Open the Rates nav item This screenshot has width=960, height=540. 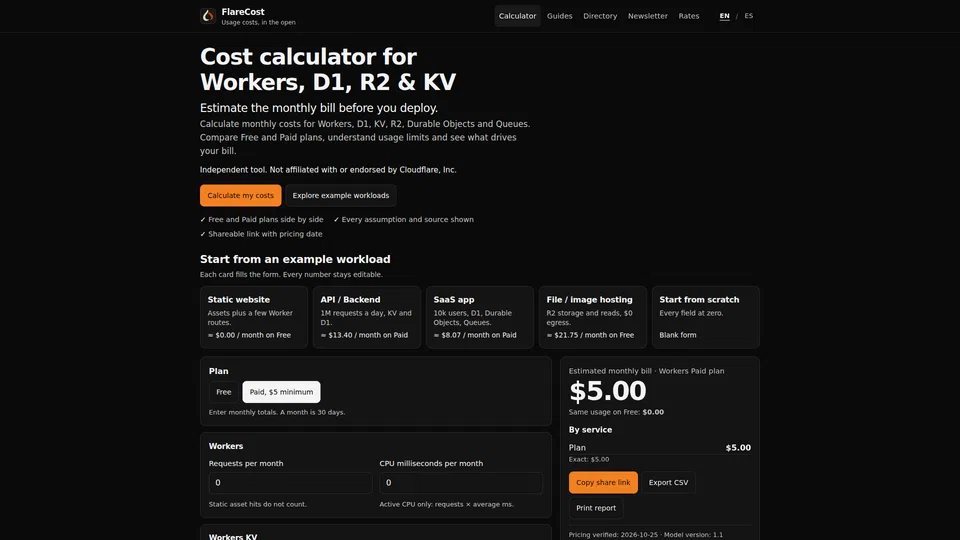tap(689, 16)
